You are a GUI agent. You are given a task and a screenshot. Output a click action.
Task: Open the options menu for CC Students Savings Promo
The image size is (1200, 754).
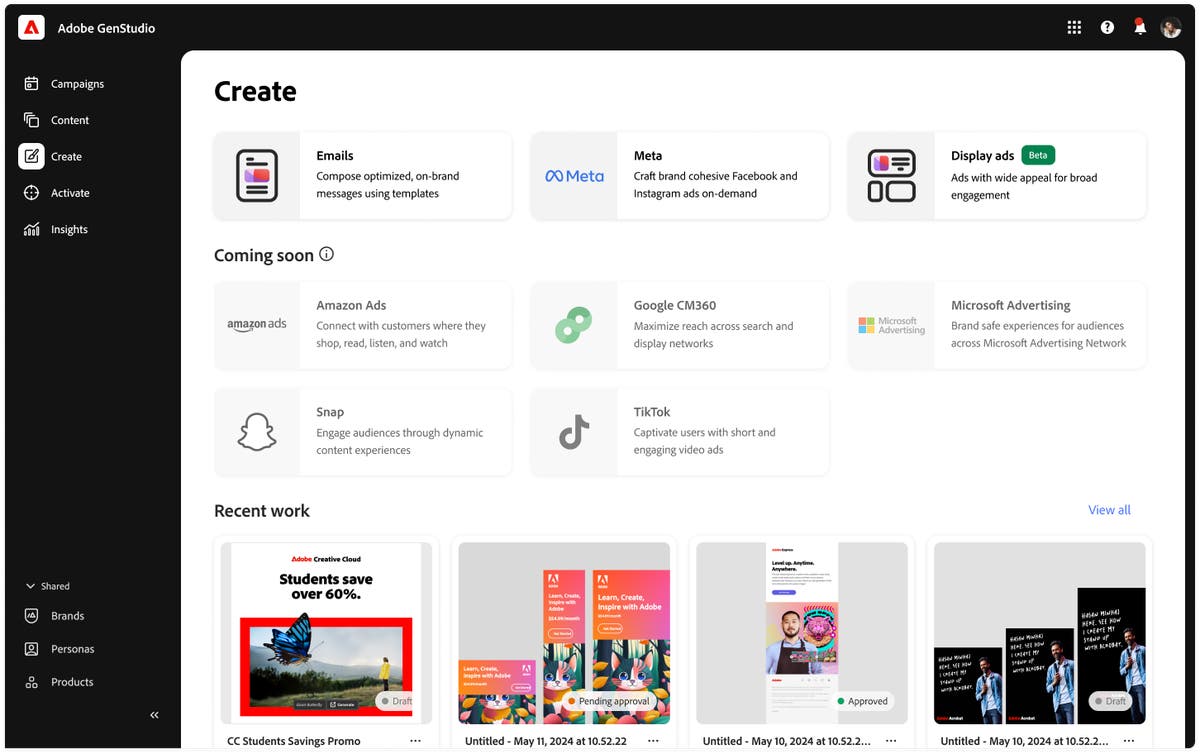tap(415, 741)
